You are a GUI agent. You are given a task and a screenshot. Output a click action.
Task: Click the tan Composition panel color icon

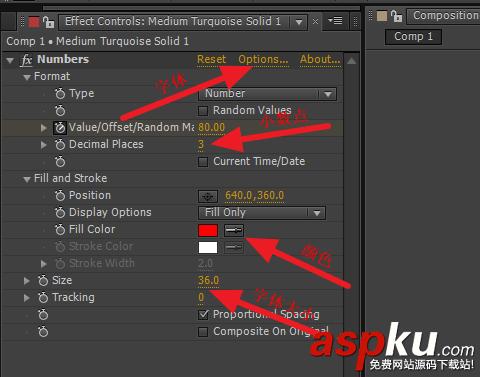(382, 16)
